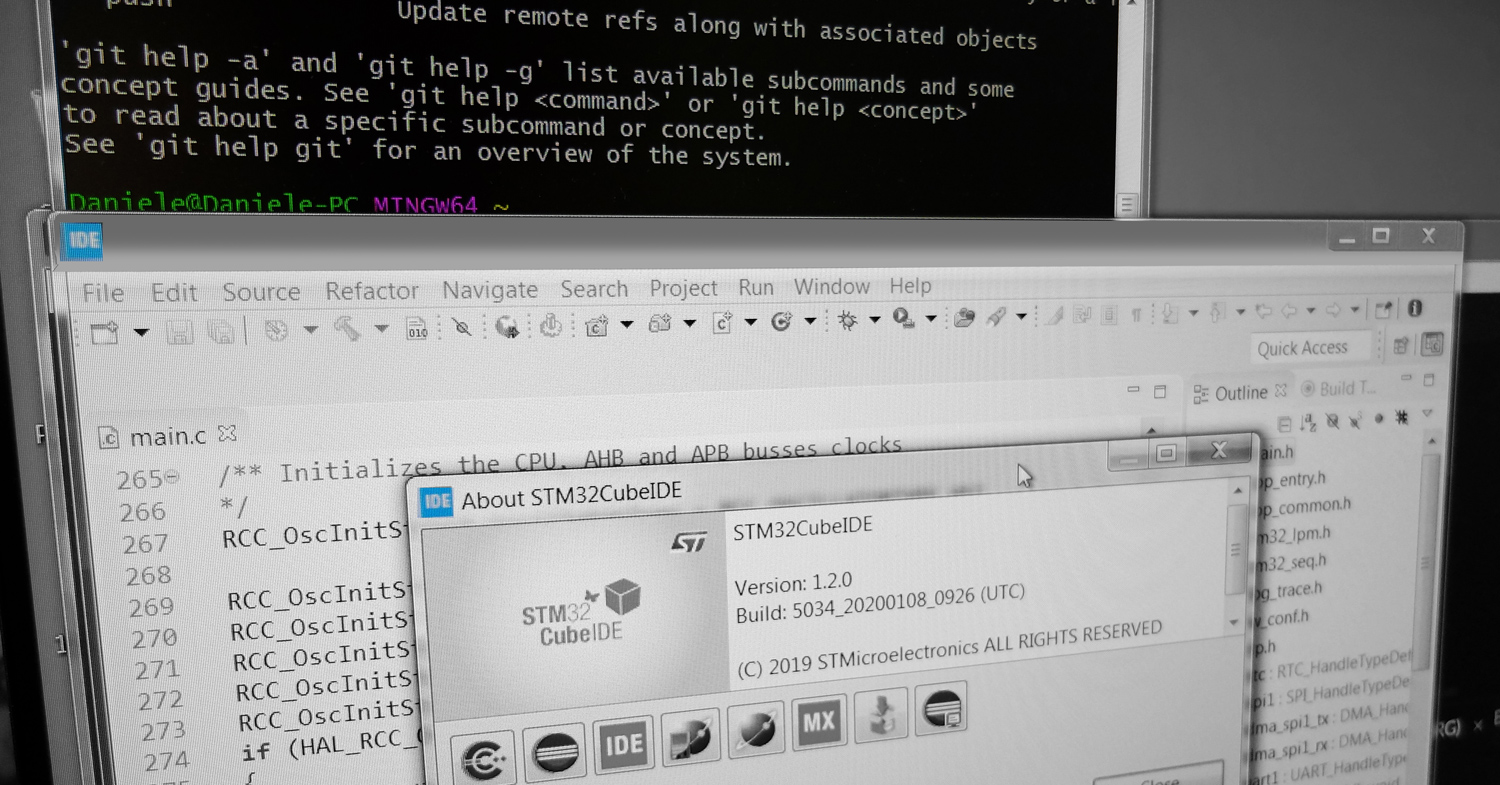Open the File menu
This screenshot has width=1500, height=785.
coord(103,293)
